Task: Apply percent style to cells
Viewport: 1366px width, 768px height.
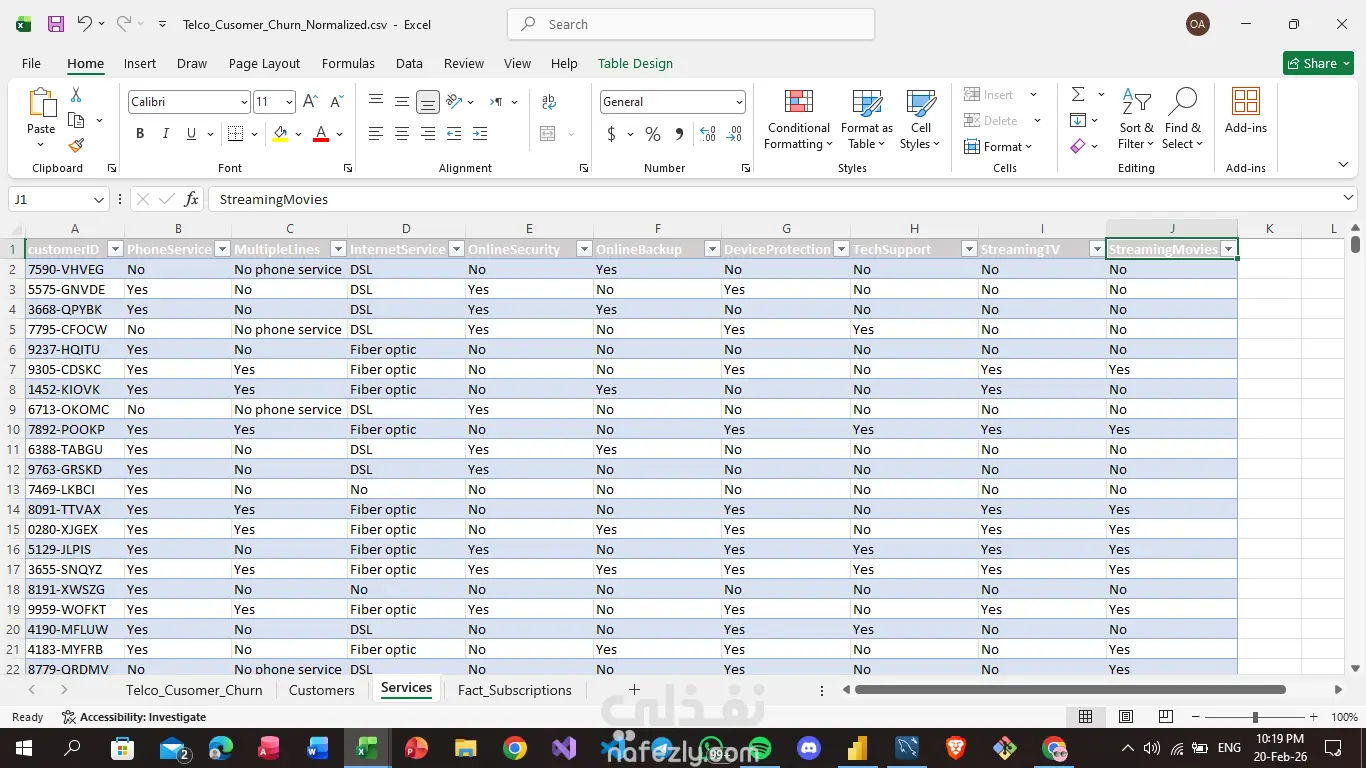Action: tap(653, 134)
